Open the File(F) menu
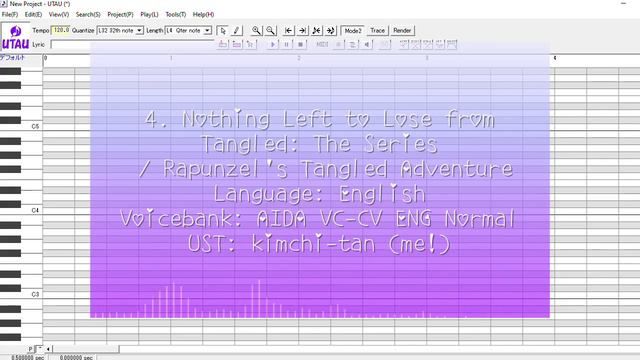Viewport: 640px width, 360px height. coord(10,14)
